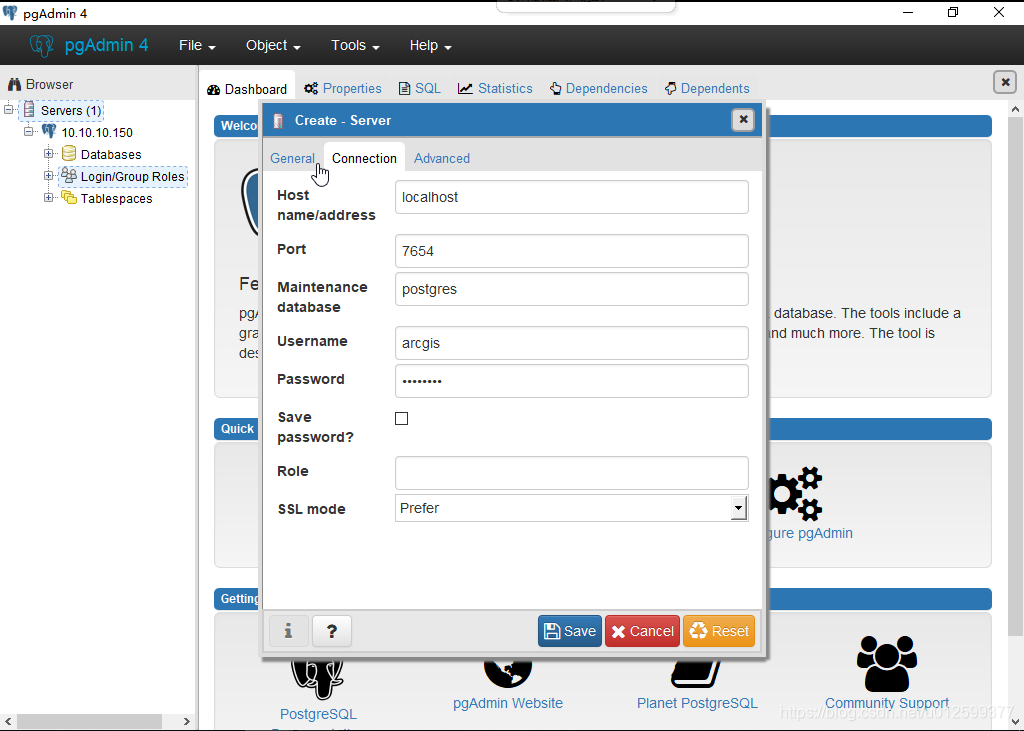Viewport: 1024px width, 731px height.
Task: Open the Object menu
Action: coord(273,45)
